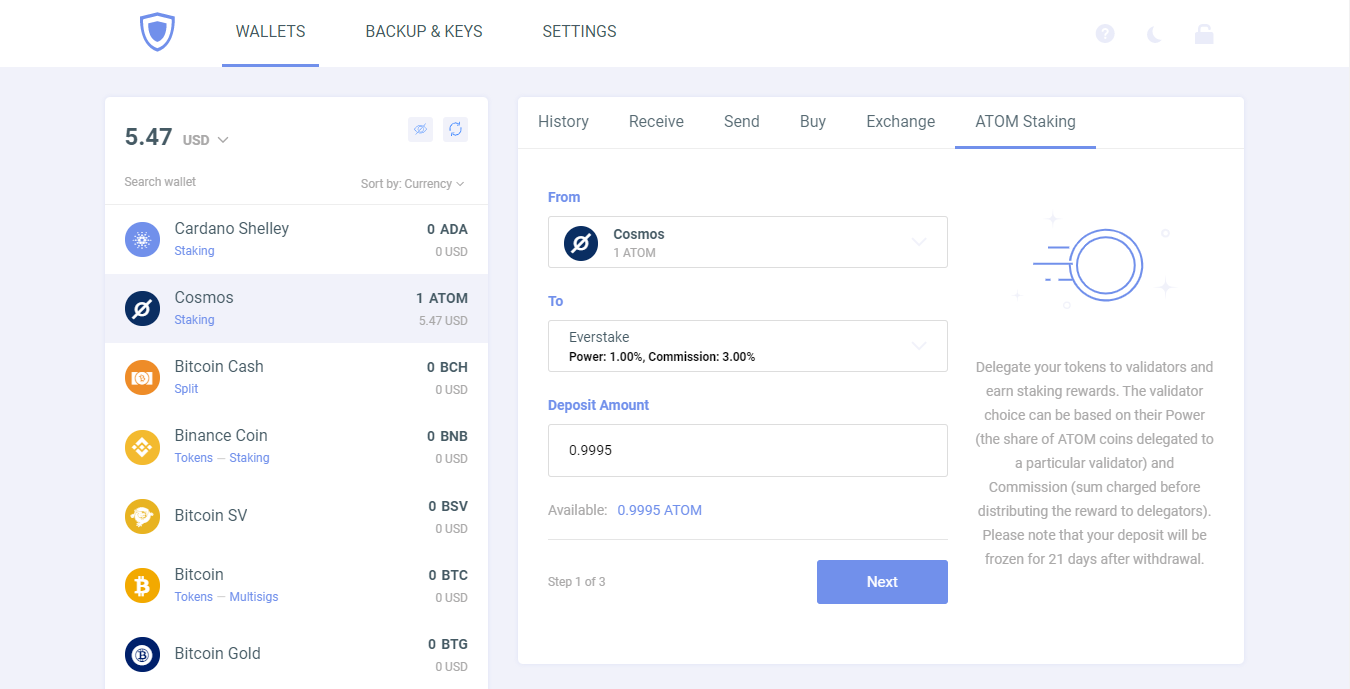Click the Deposit Amount input field

pos(748,450)
